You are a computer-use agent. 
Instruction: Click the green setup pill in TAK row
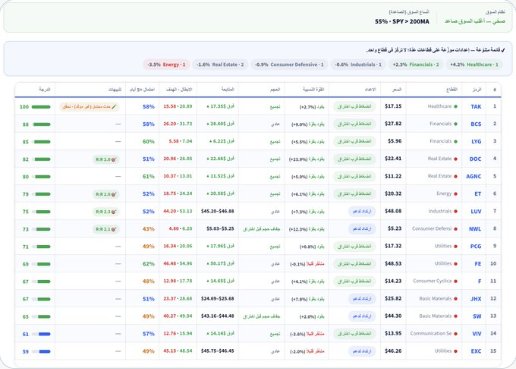click(x=354, y=107)
